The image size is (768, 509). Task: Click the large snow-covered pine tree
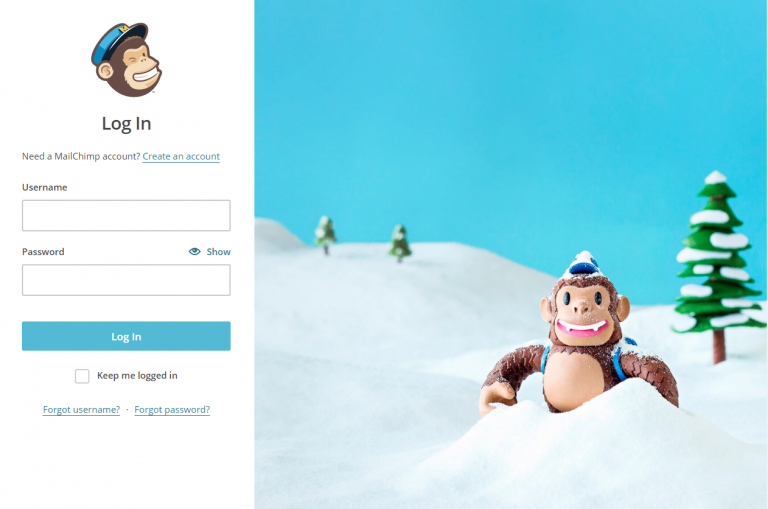pyautogui.click(x=717, y=265)
